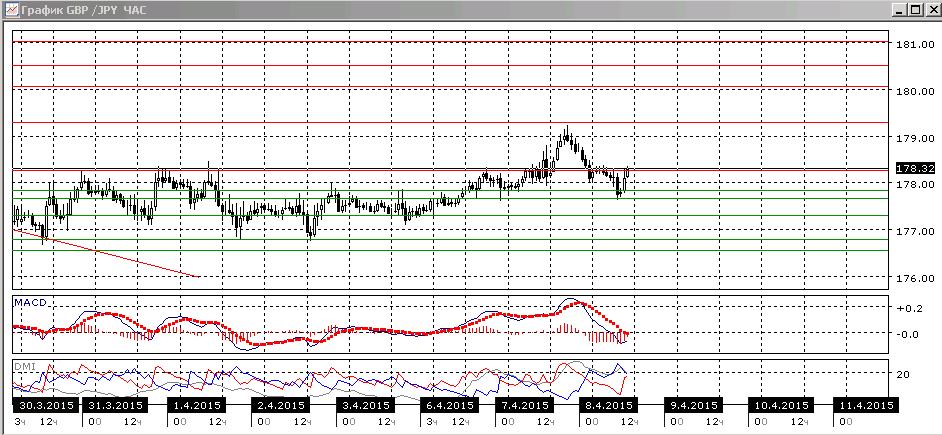The height and width of the screenshot is (435, 942).
Task: Select the 6.4.2015 date marker
Action: tap(451, 405)
